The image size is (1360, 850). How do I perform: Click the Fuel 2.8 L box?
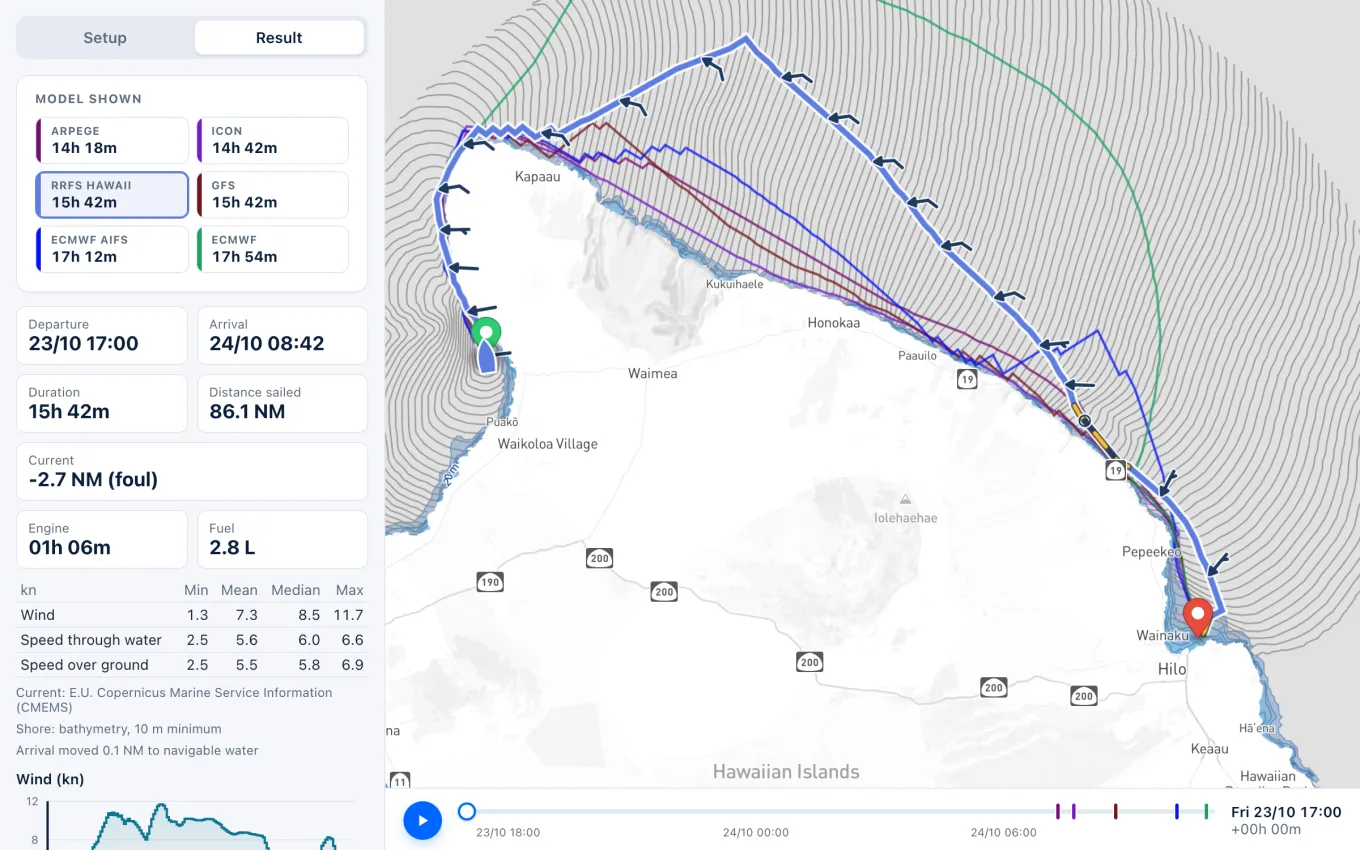(x=282, y=539)
